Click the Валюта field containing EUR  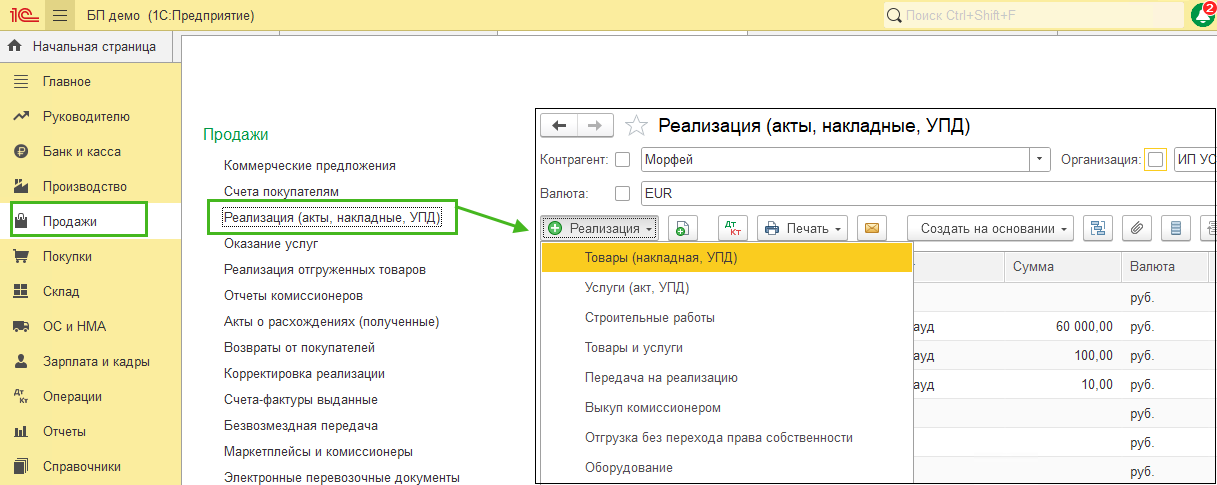tap(928, 193)
